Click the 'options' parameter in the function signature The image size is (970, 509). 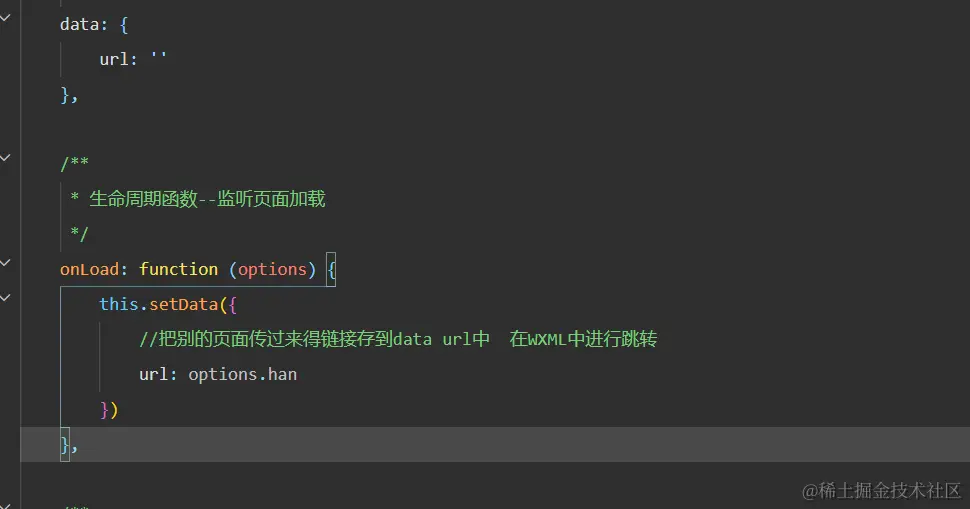pyautogui.click(x=272, y=269)
